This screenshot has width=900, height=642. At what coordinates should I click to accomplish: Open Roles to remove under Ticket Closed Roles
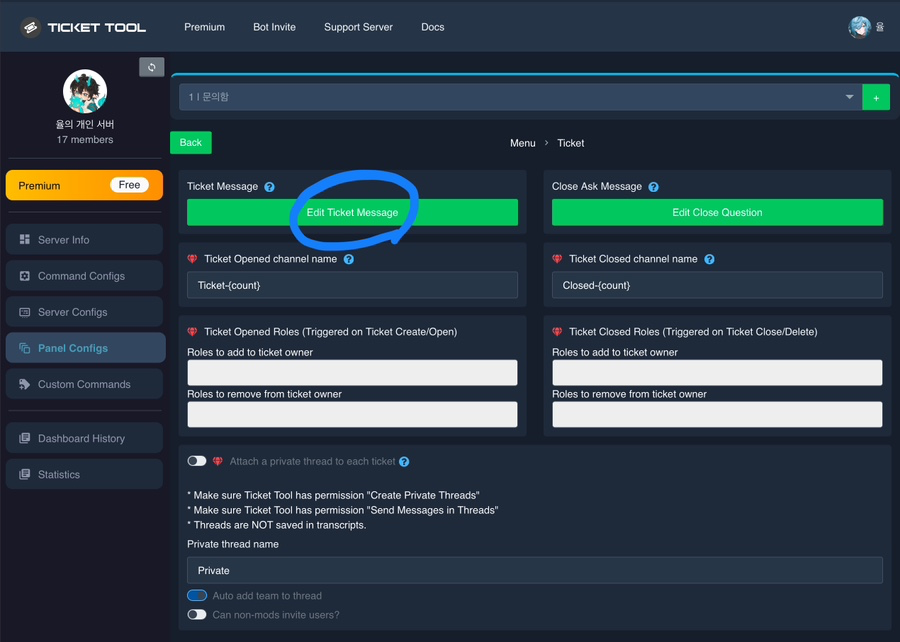(x=717, y=414)
